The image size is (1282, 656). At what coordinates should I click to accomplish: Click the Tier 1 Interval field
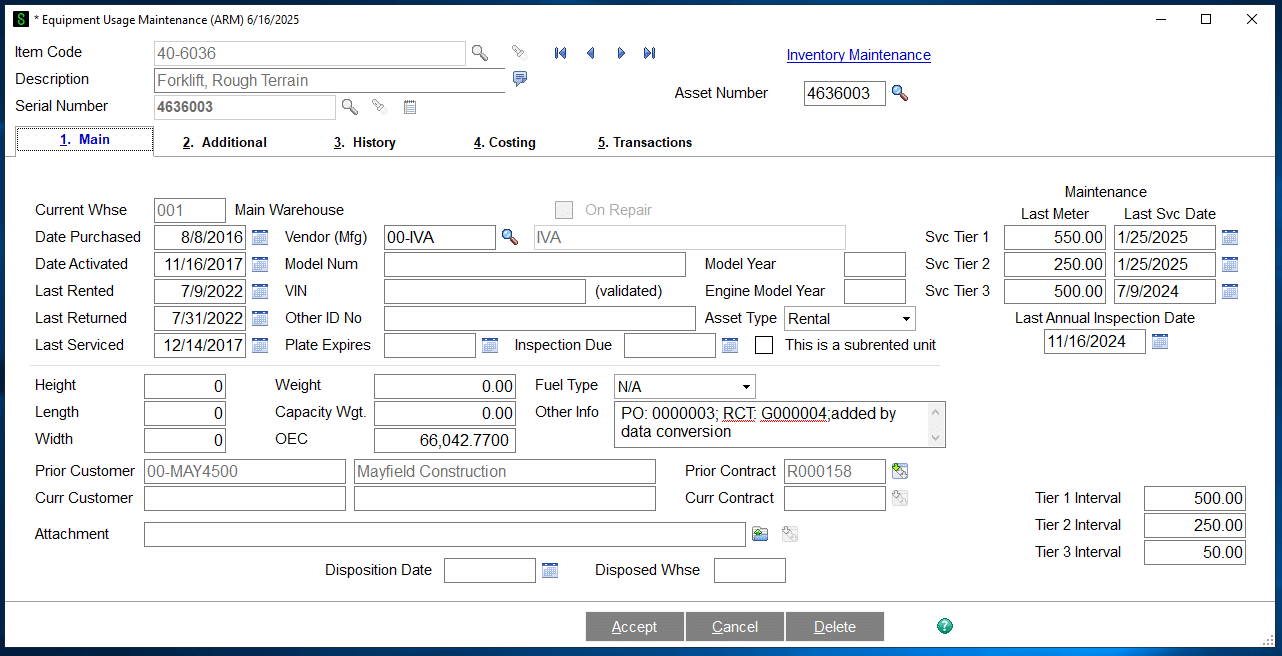1195,498
